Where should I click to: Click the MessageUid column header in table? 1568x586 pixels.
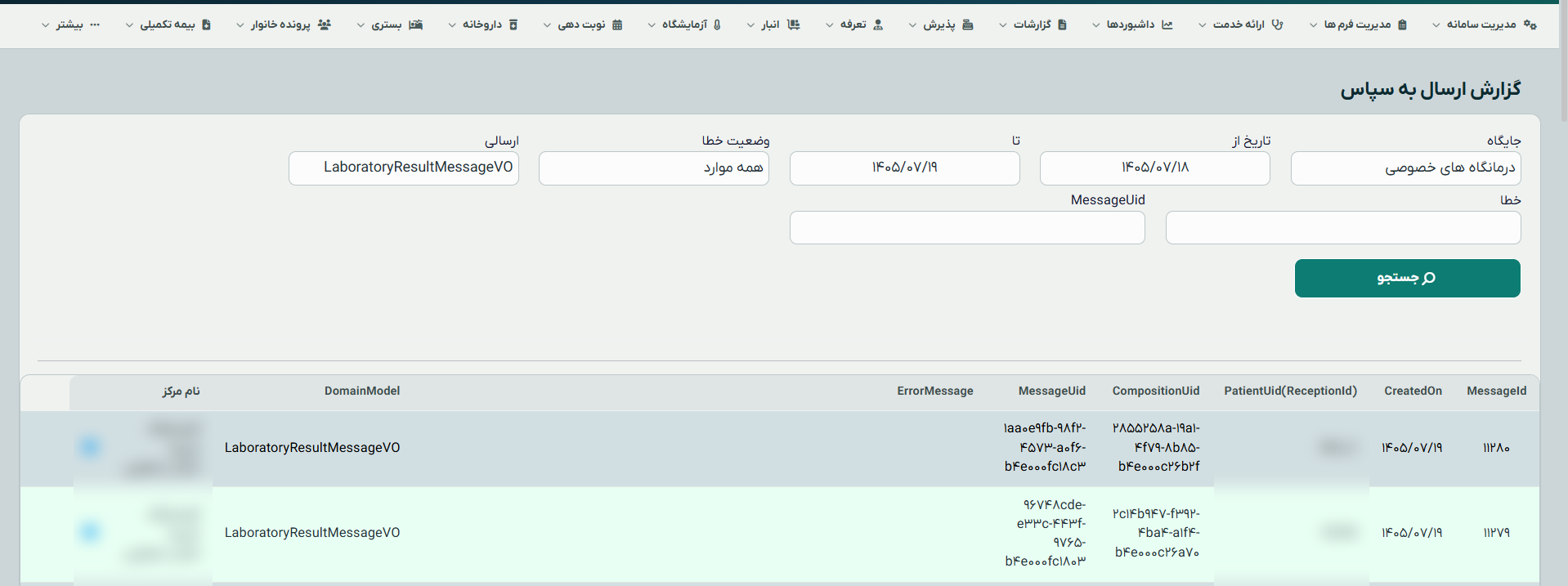tap(1052, 391)
